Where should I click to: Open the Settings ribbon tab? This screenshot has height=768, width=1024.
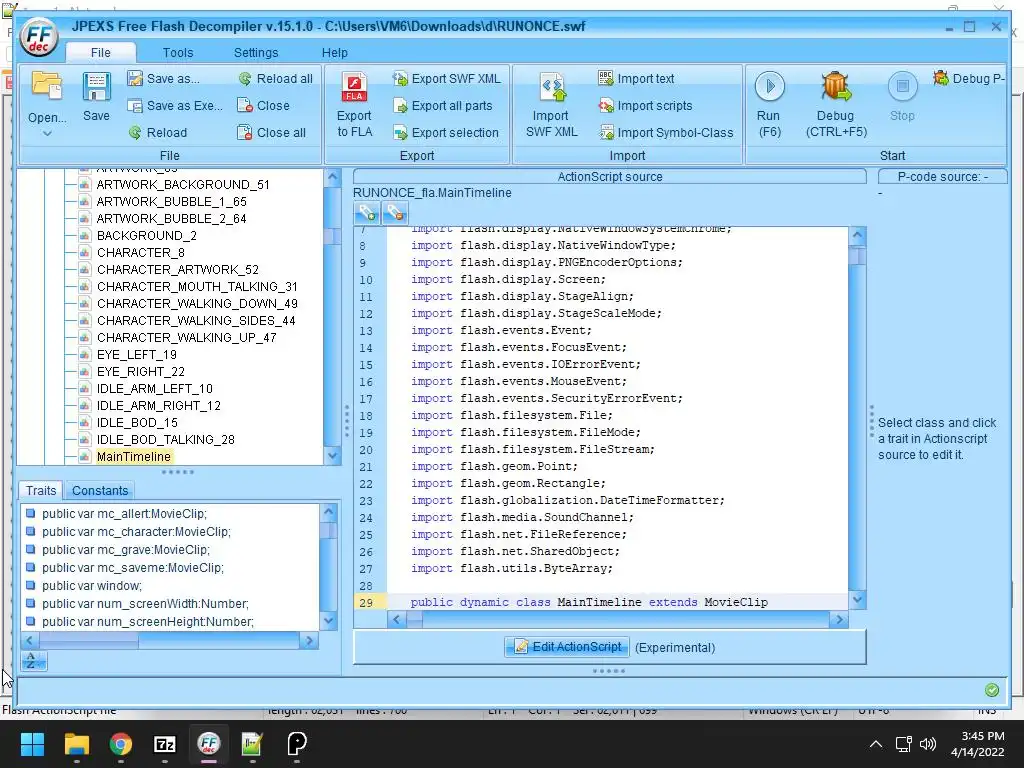(256, 53)
